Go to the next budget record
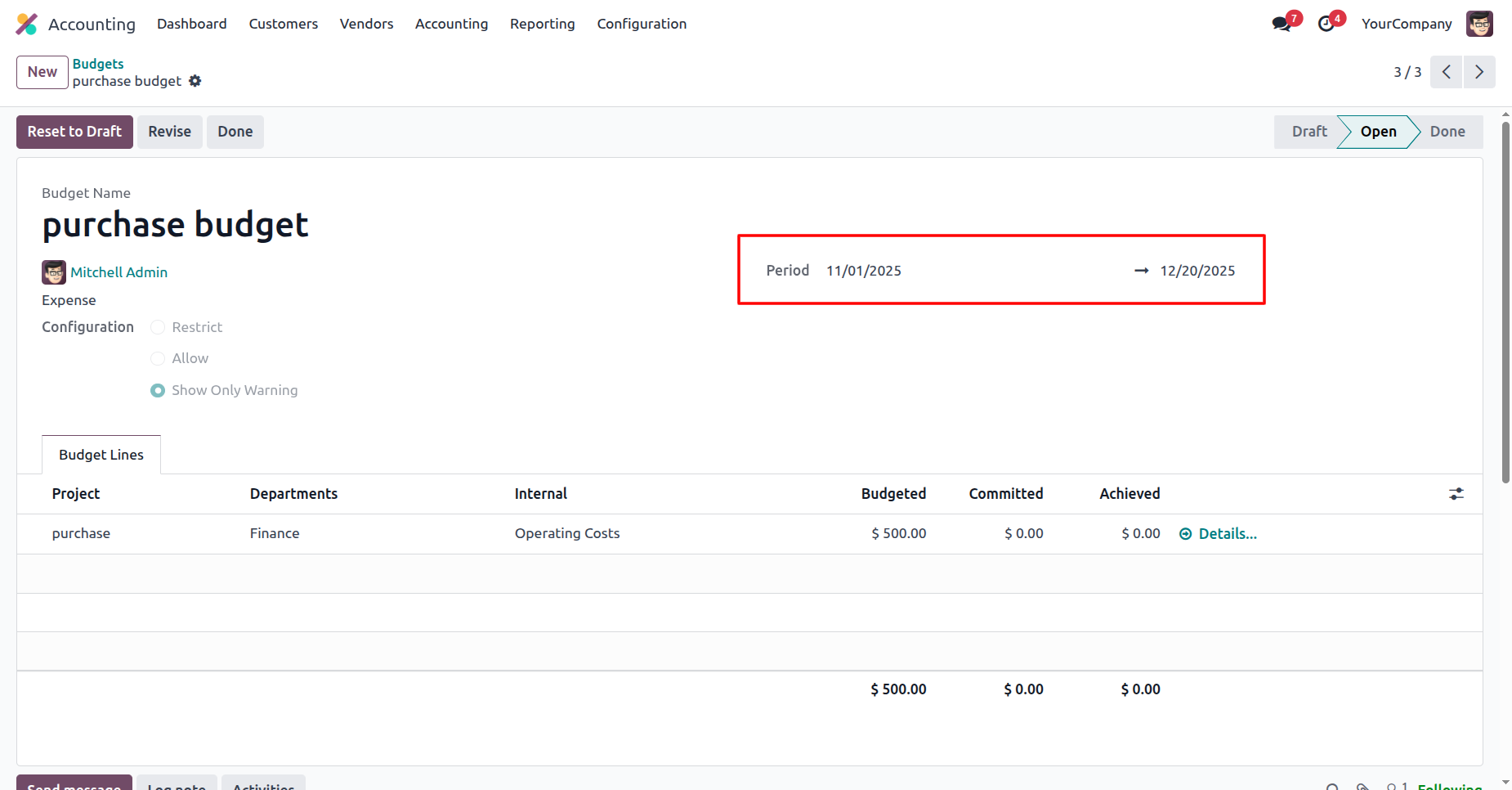The height and width of the screenshot is (790, 1512). pyautogui.click(x=1479, y=72)
